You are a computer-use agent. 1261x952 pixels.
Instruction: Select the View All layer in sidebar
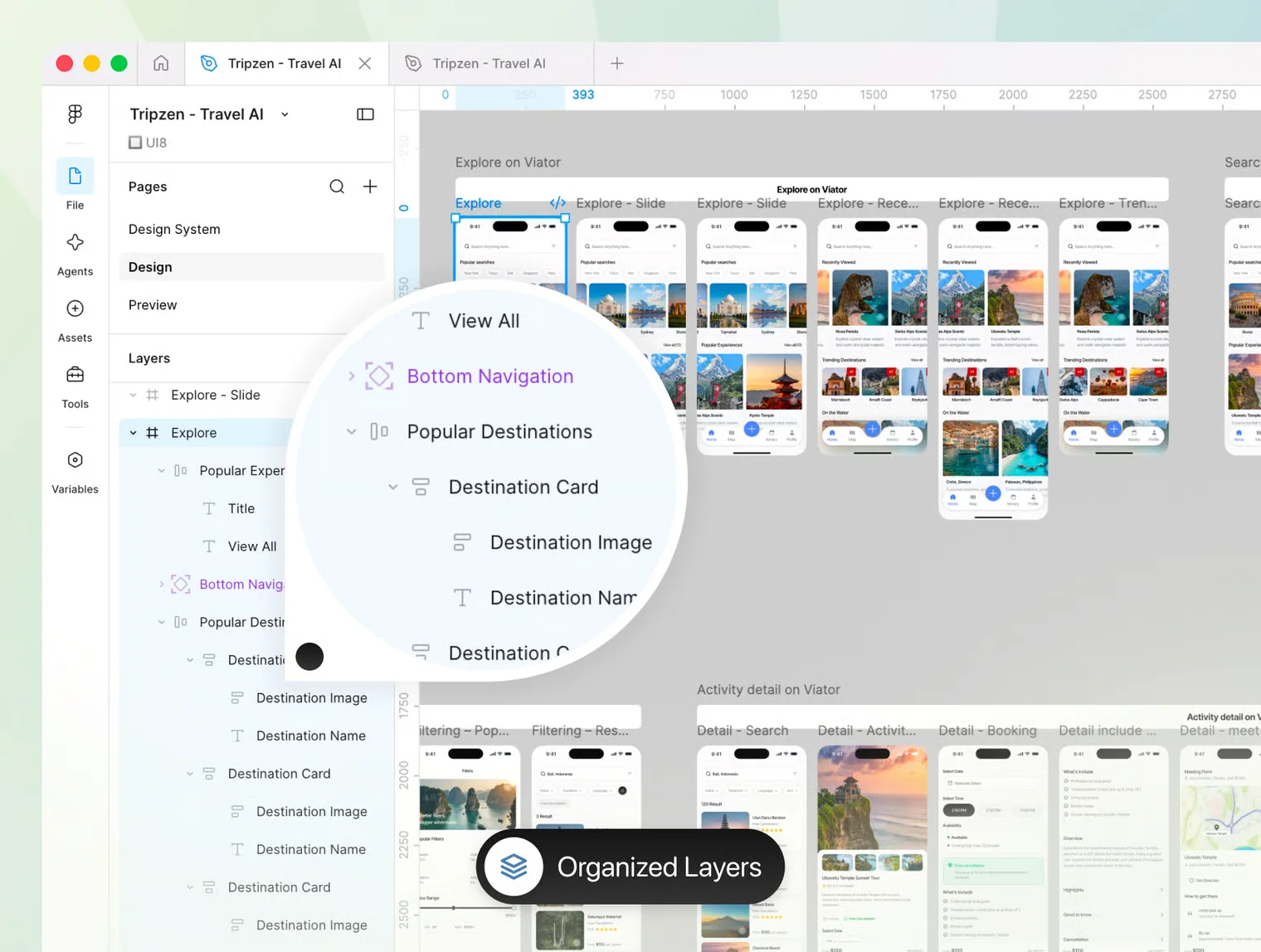pos(252,546)
